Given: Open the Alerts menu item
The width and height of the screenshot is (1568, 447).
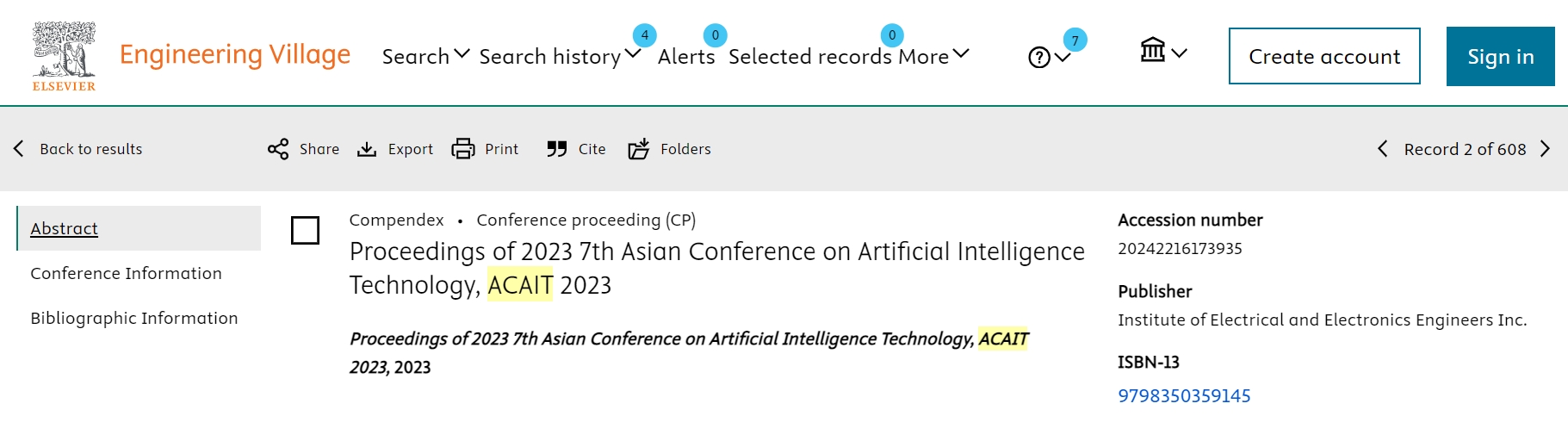Looking at the screenshot, I should [686, 57].
